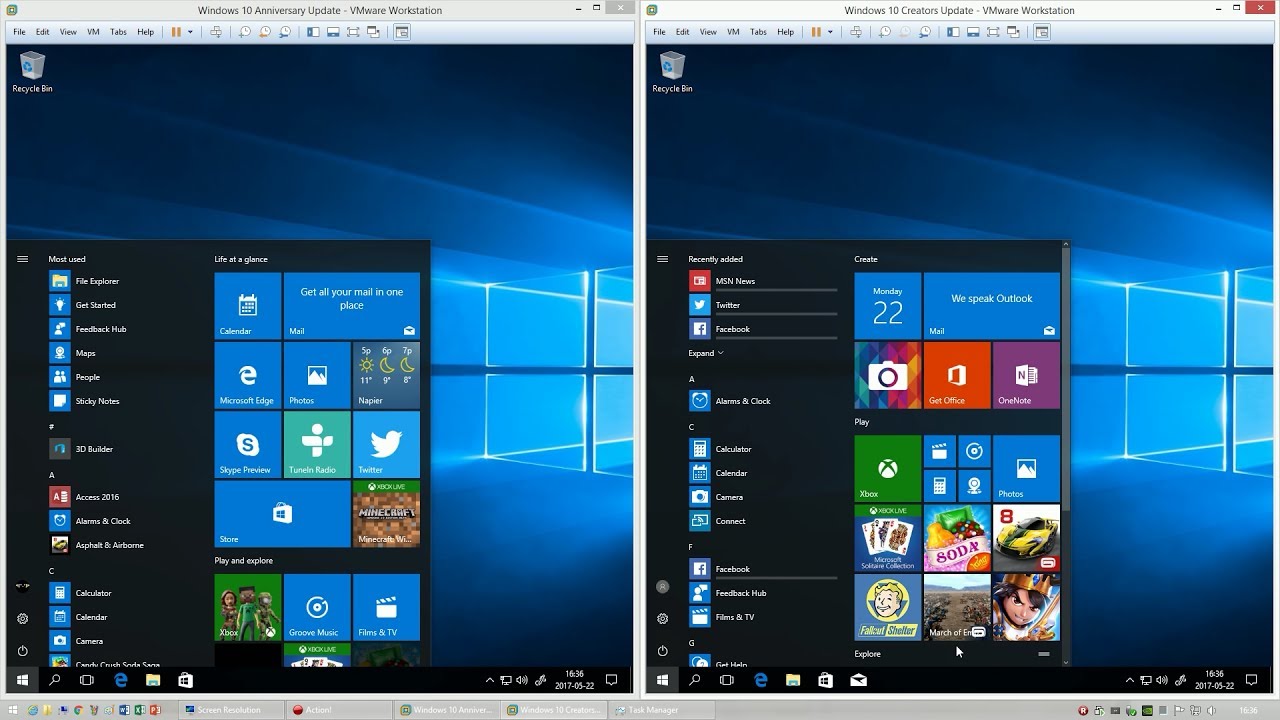Click Start button in right VM taskbar
The height and width of the screenshot is (720, 1280).
tap(662, 680)
